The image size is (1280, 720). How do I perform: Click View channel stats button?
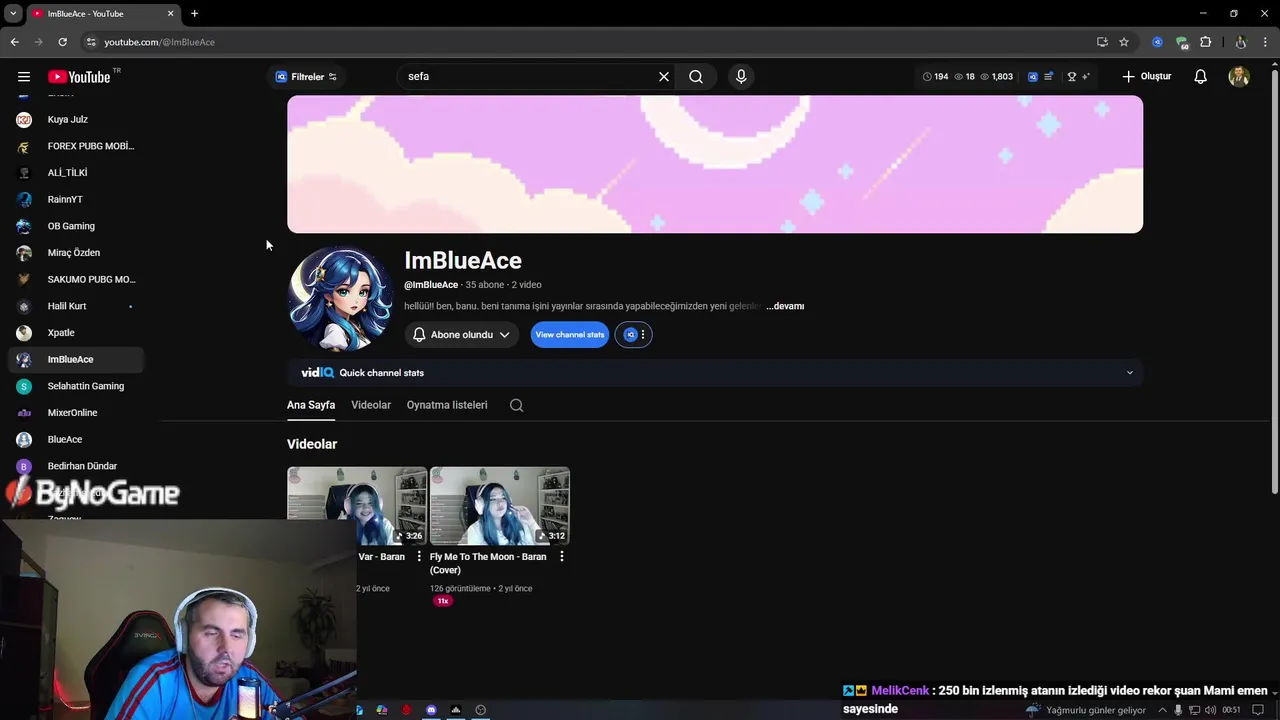569,335
